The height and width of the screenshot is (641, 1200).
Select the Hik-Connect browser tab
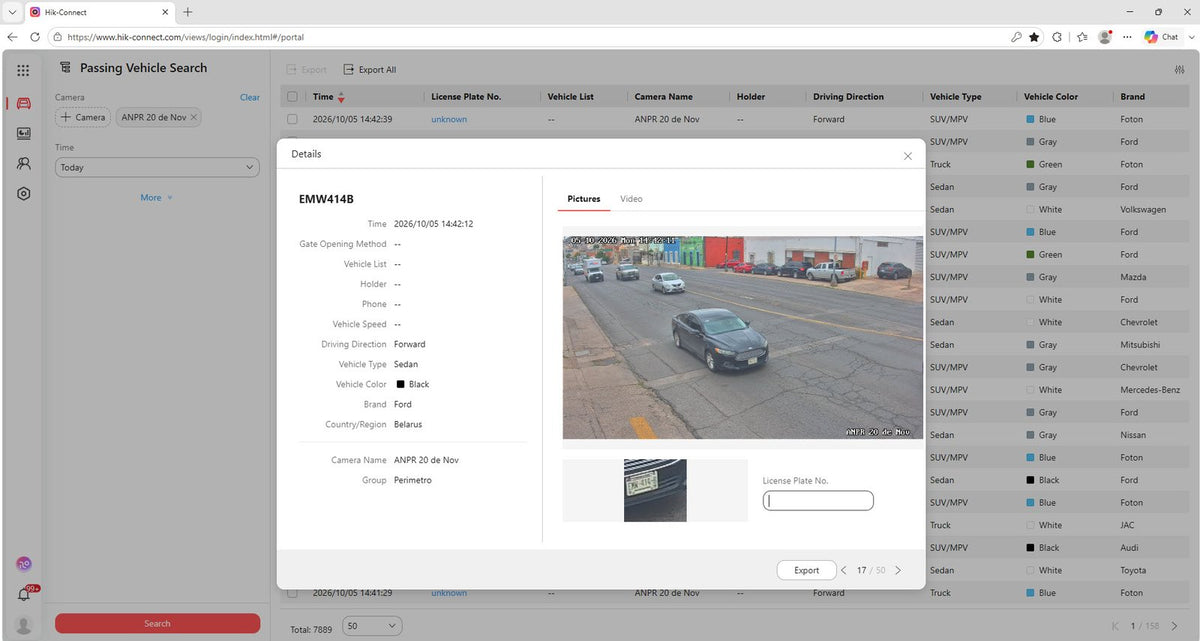pos(98,12)
